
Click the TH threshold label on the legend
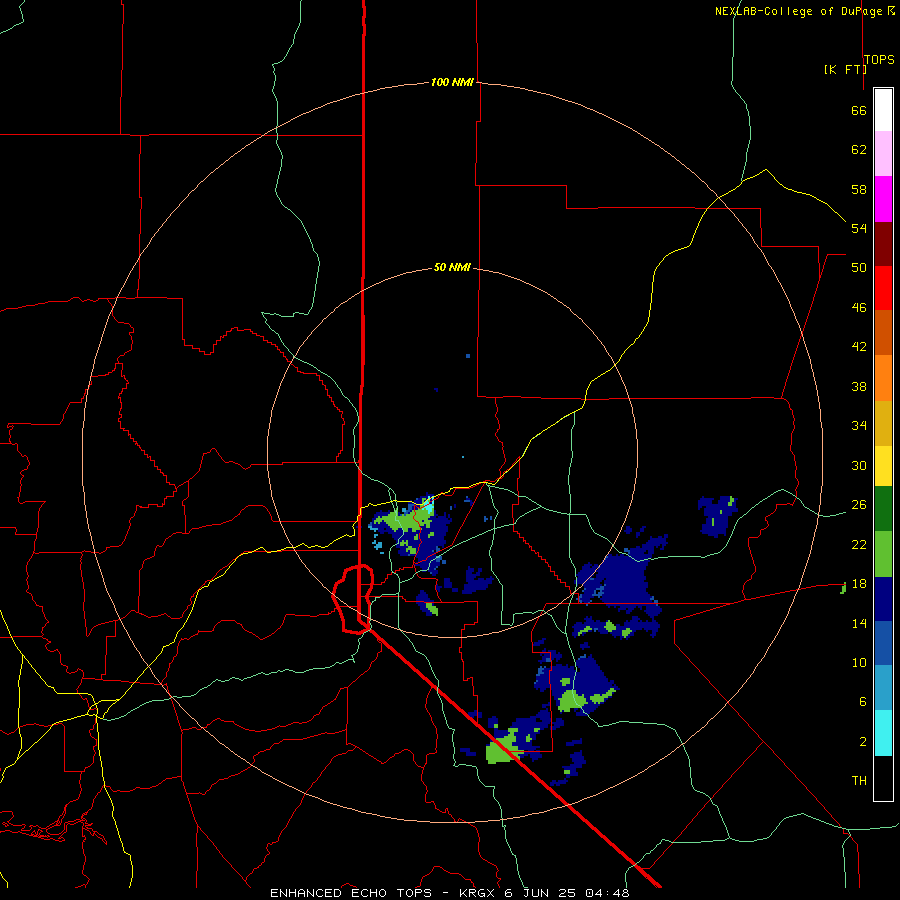click(859, 781)
